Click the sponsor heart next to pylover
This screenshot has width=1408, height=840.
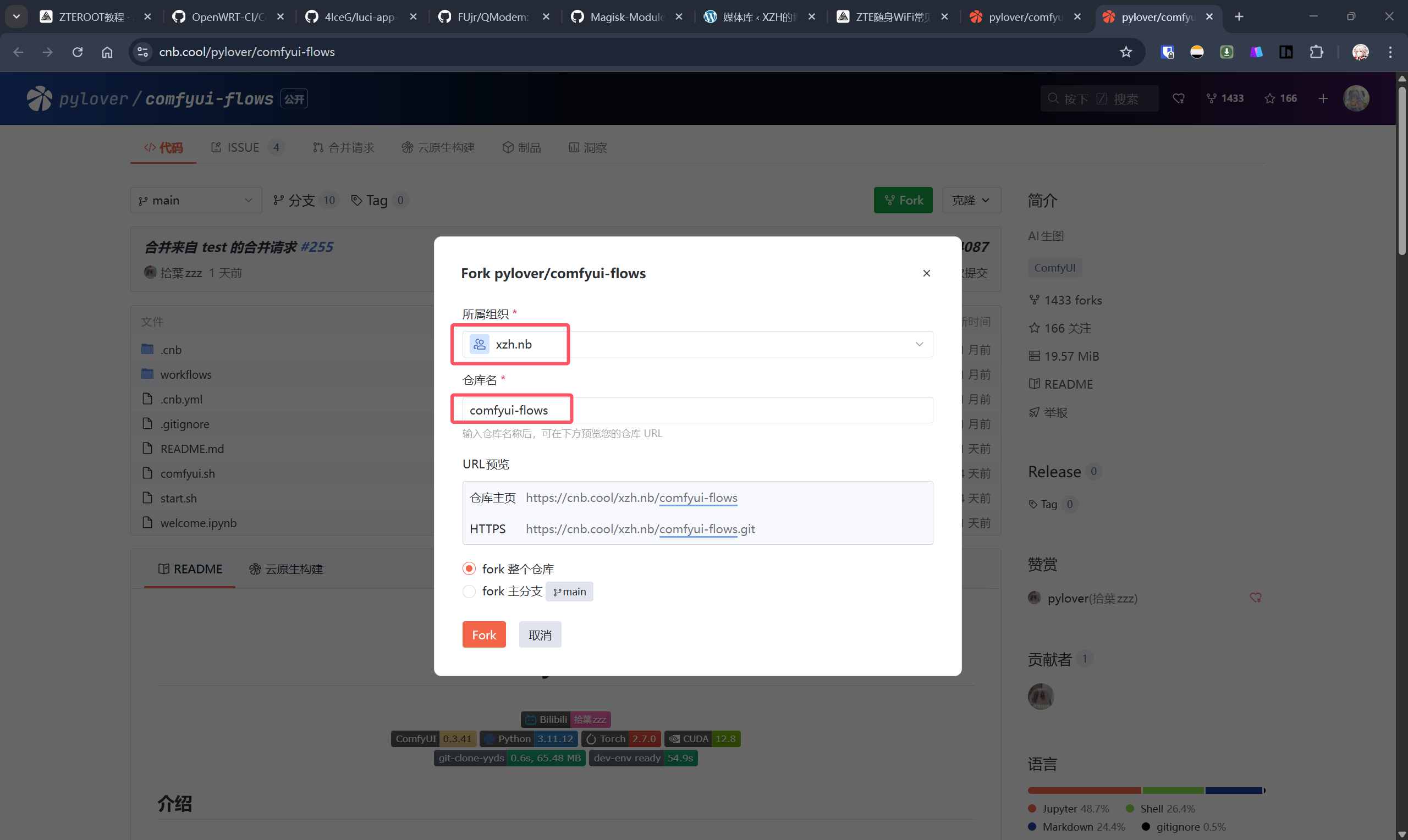1255,598
